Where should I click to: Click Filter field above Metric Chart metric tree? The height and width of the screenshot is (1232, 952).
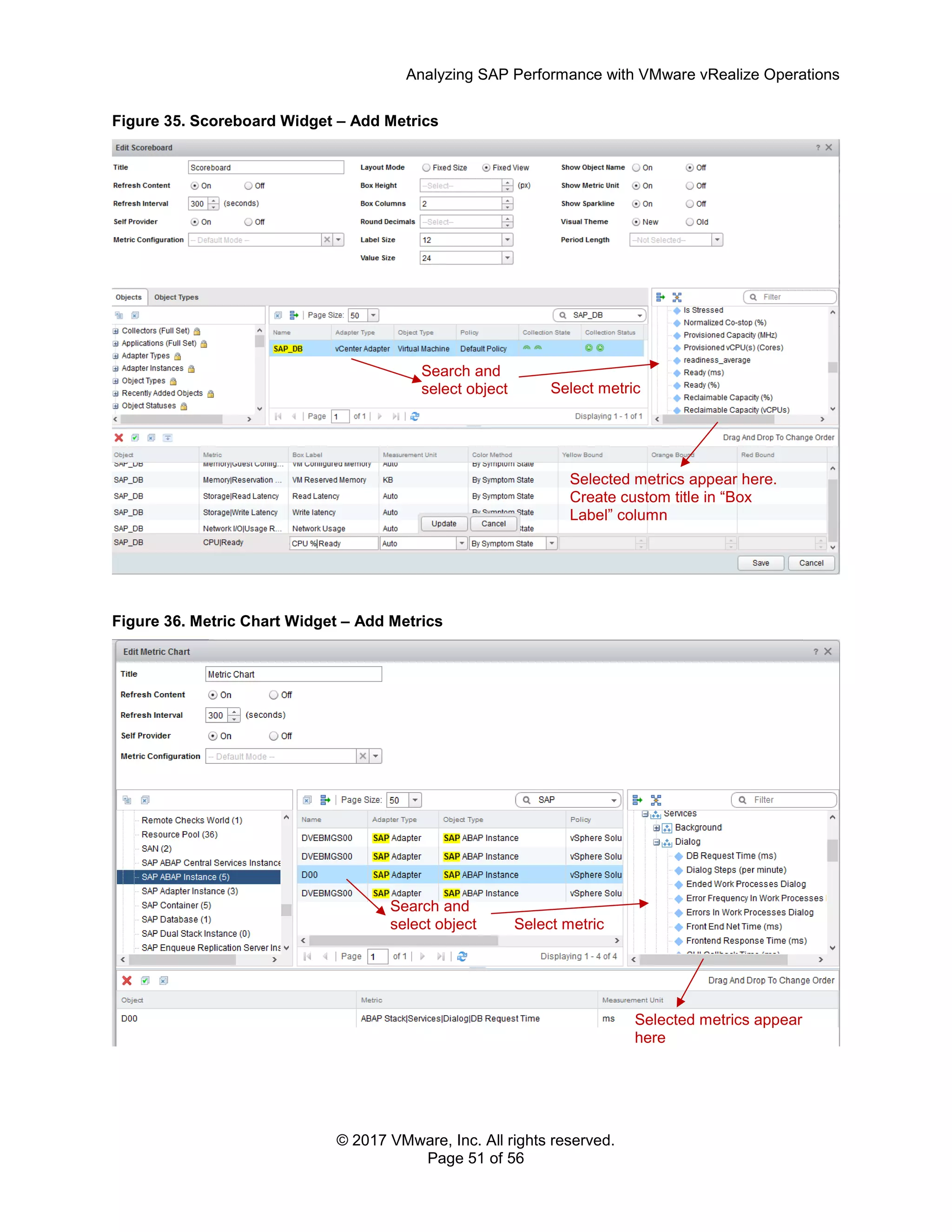coord(784,800)
